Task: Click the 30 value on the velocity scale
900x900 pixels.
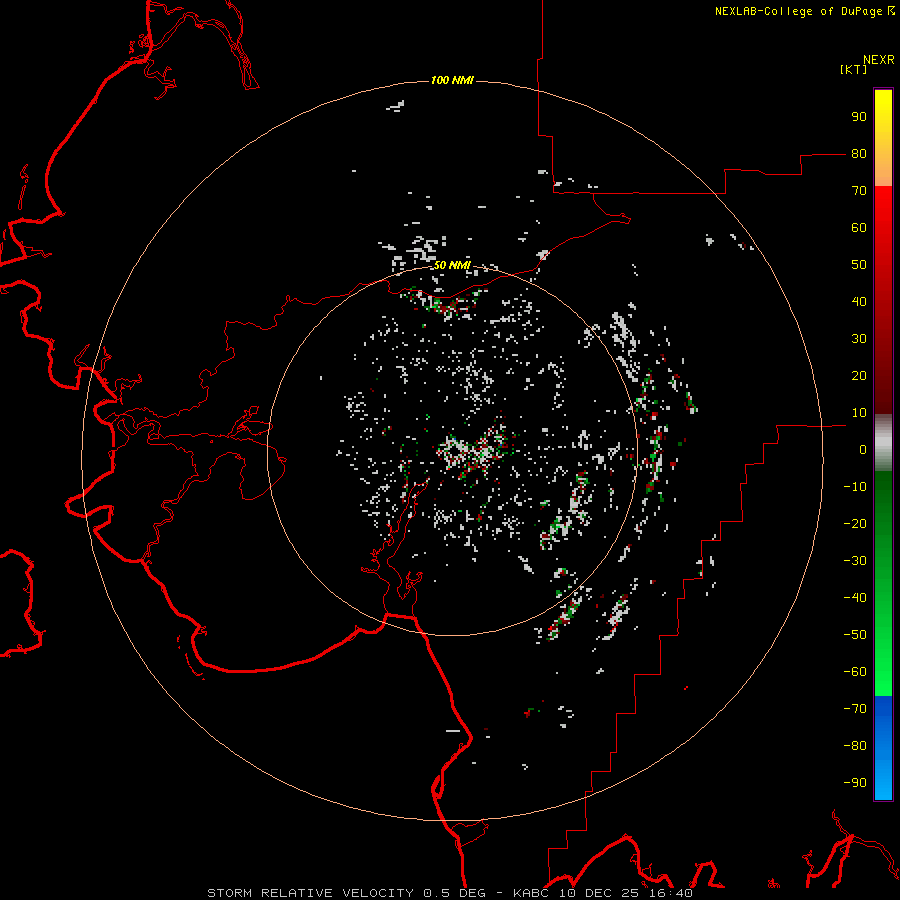Action: [x=859, y=339]
